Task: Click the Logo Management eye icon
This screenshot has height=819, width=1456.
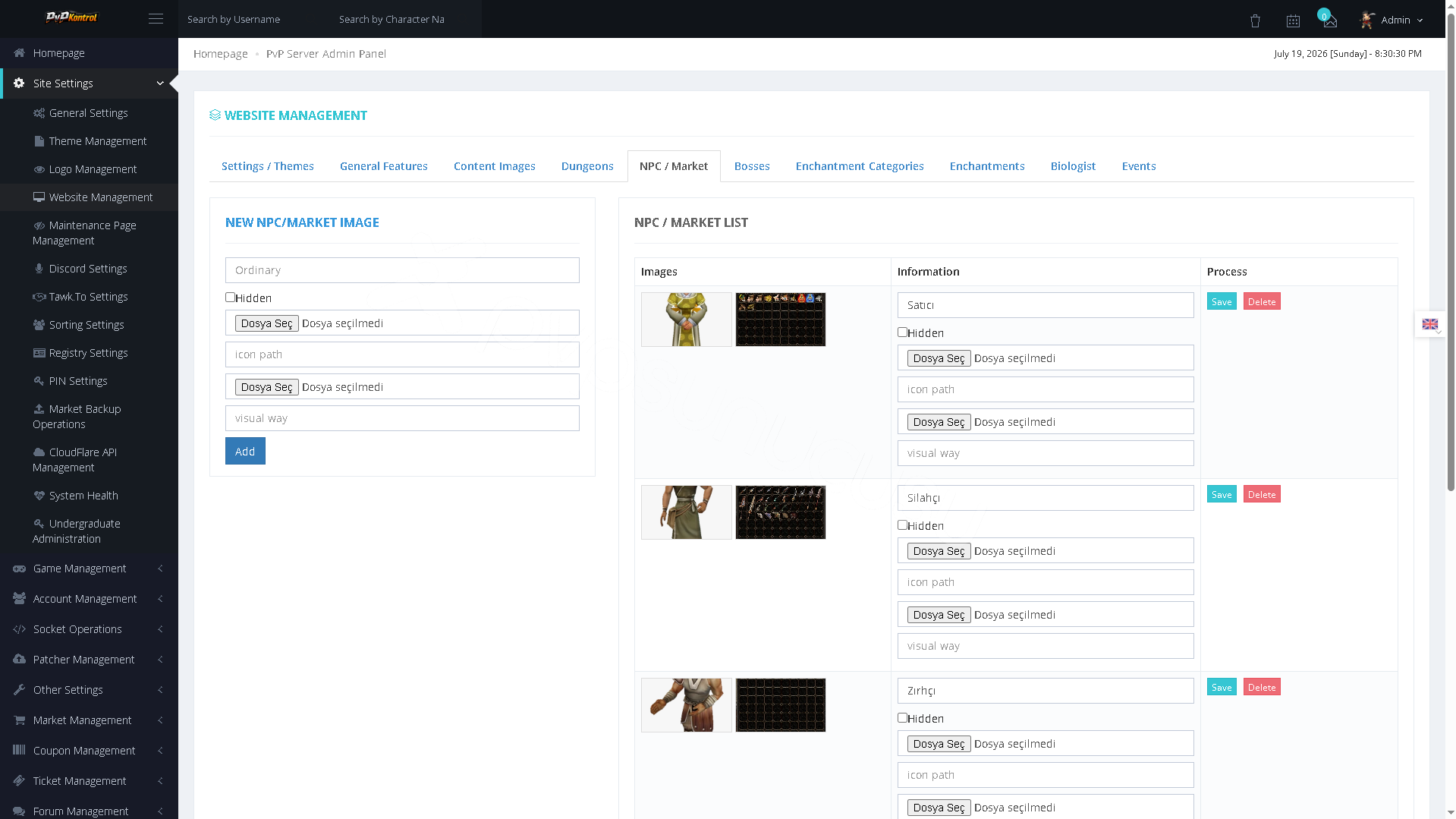Action: click(x=39, y=169)
